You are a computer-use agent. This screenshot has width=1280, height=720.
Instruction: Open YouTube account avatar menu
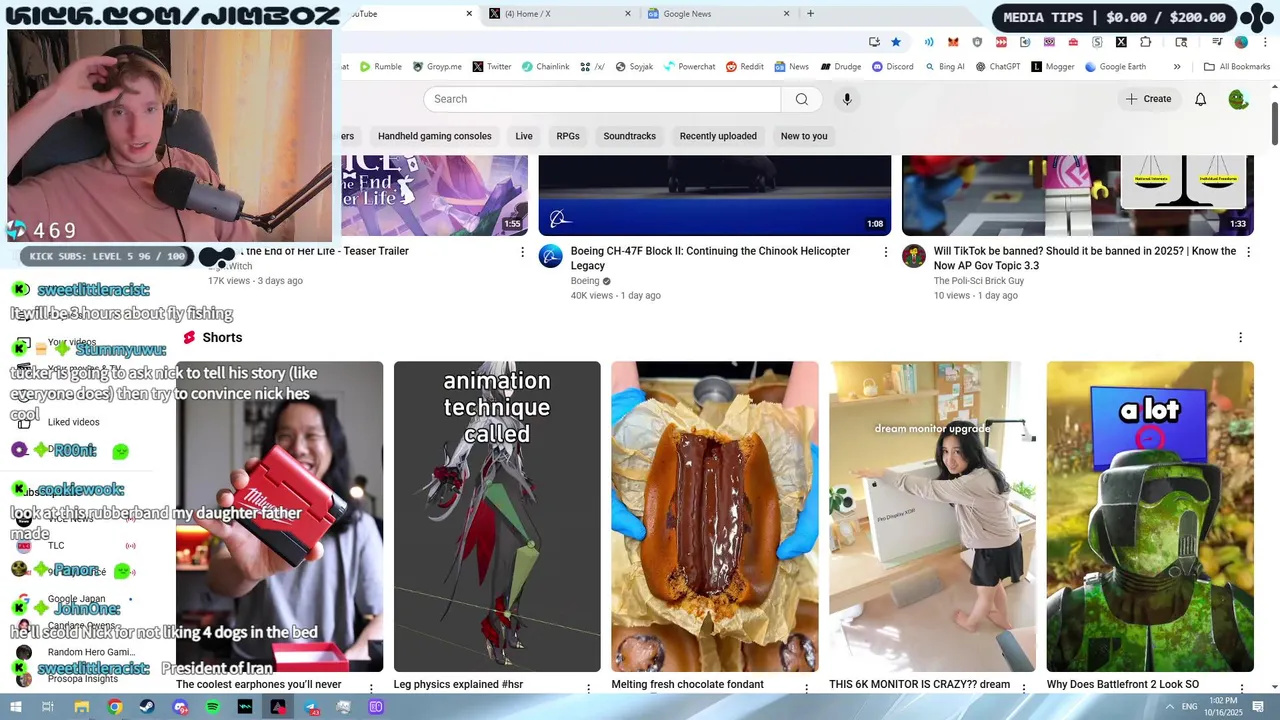point(1238,99)
